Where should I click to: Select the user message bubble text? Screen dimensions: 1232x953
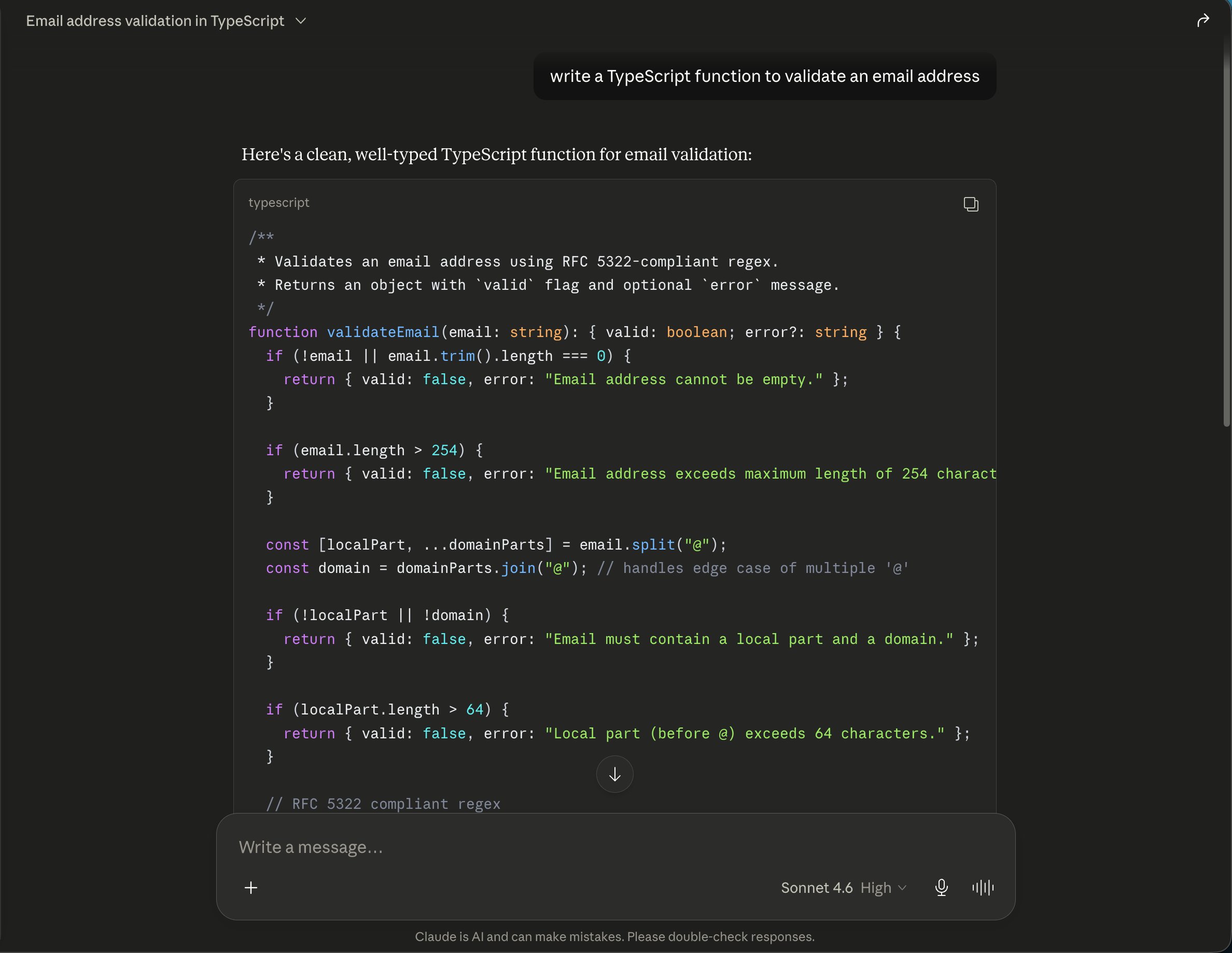coord(764,76)
